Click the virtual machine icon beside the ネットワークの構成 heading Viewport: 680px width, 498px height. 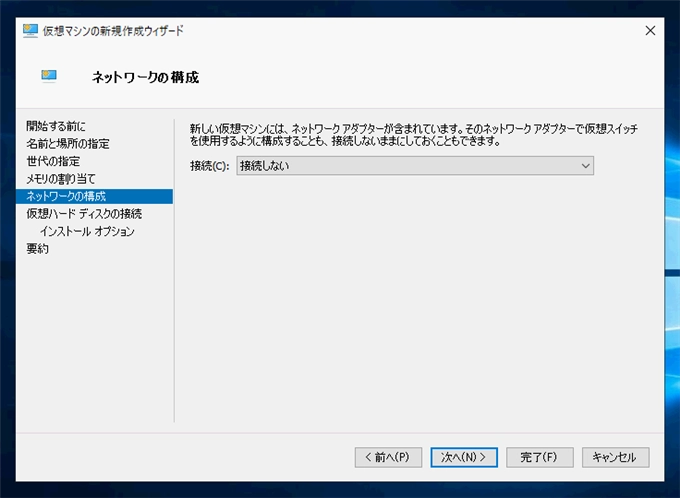[49, 76]
